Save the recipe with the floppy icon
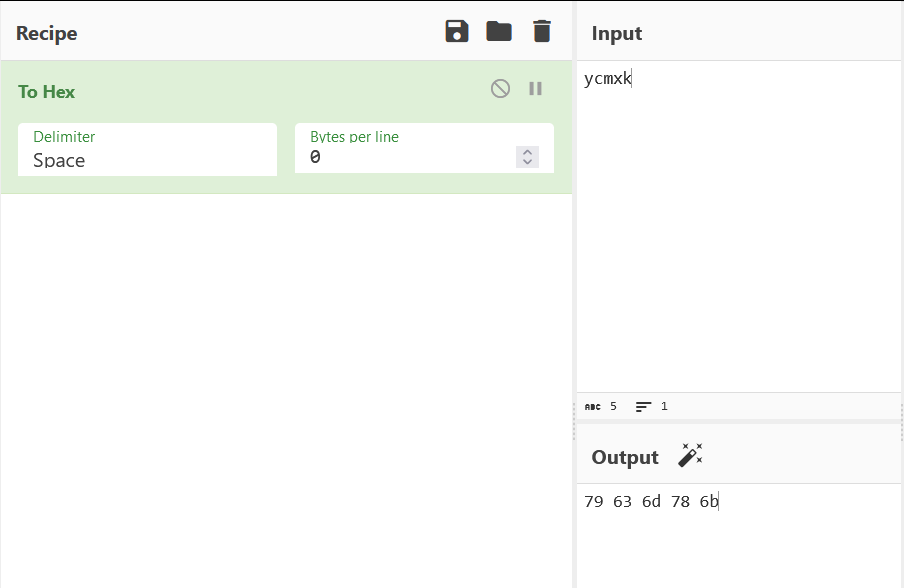This screenshot has width=904, height=588. click(457, 31)
